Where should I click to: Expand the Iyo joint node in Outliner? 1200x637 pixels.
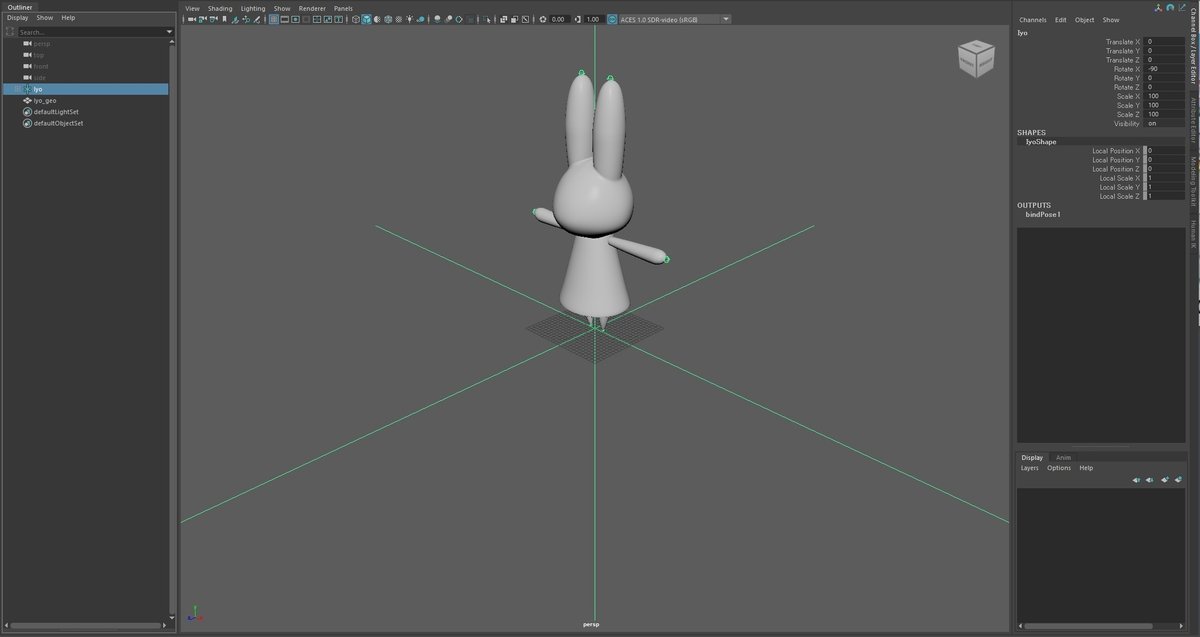tap(15, 89)
